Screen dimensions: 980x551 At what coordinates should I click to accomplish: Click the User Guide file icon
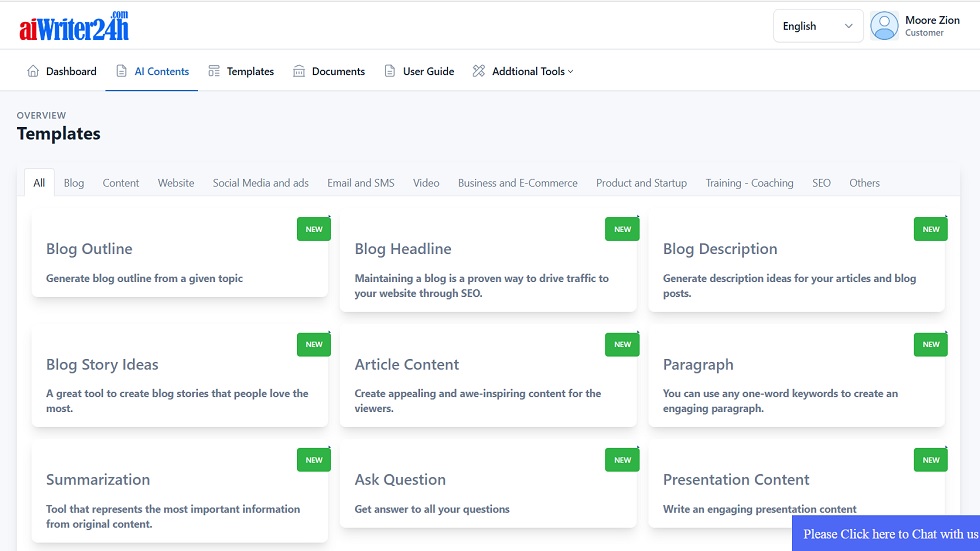[x=390, y=71]
